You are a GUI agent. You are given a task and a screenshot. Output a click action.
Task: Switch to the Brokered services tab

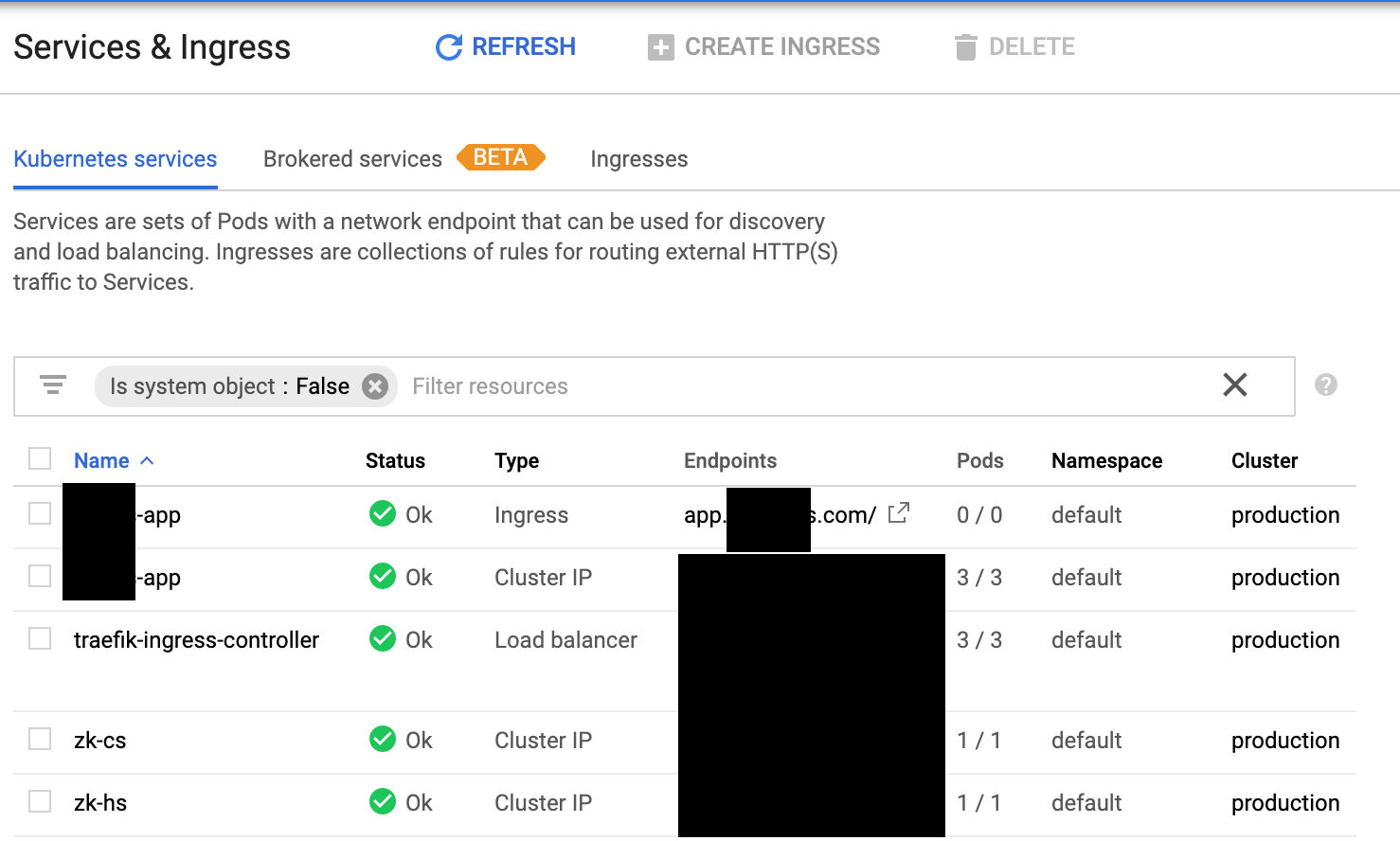352,159
